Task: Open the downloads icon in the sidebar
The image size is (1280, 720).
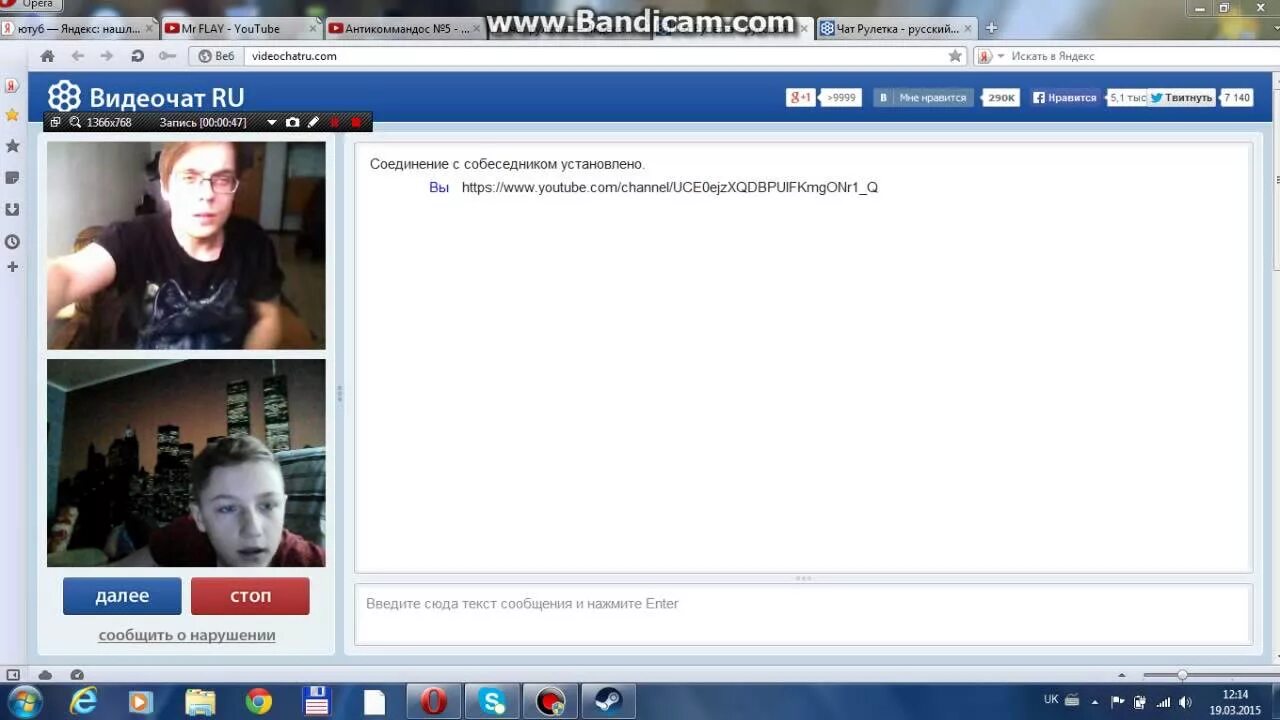Action: 12,209
